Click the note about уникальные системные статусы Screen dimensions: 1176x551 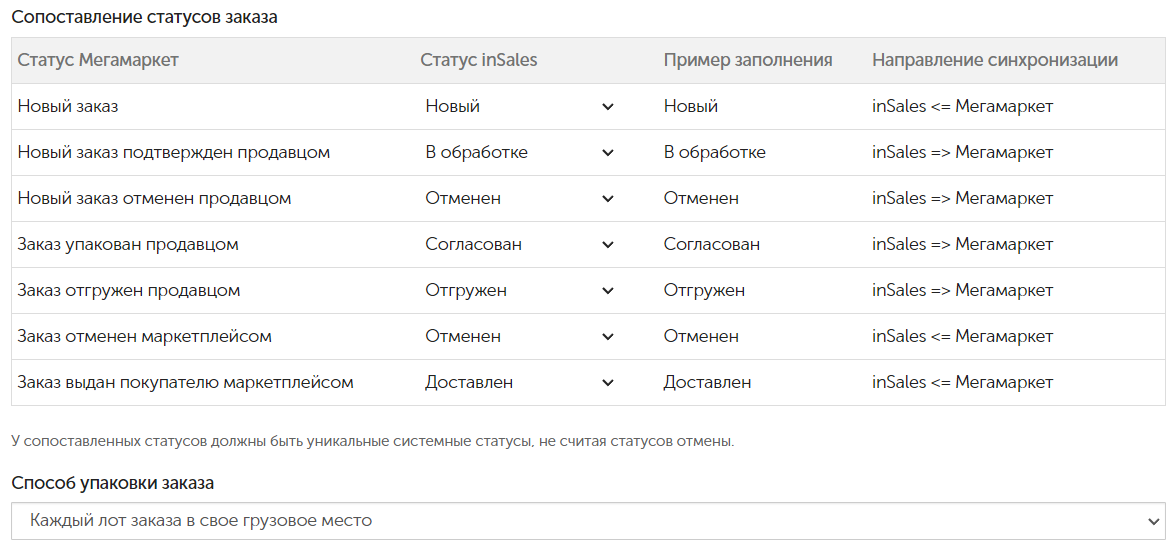(x=373, y=441)
